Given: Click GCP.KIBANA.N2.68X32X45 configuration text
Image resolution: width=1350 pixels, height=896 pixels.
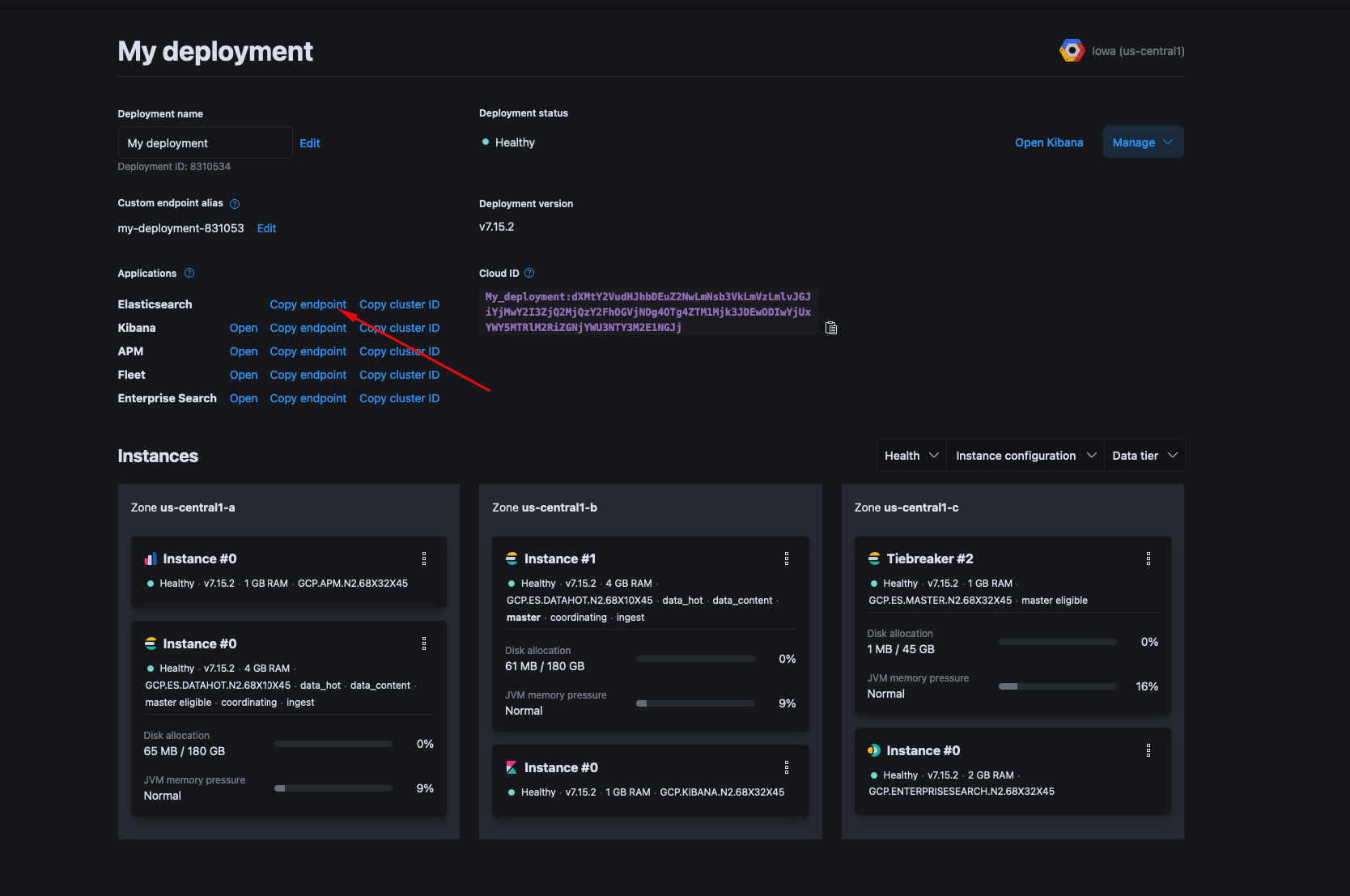Looking at the screenshot, I should (x=722, y=792).
